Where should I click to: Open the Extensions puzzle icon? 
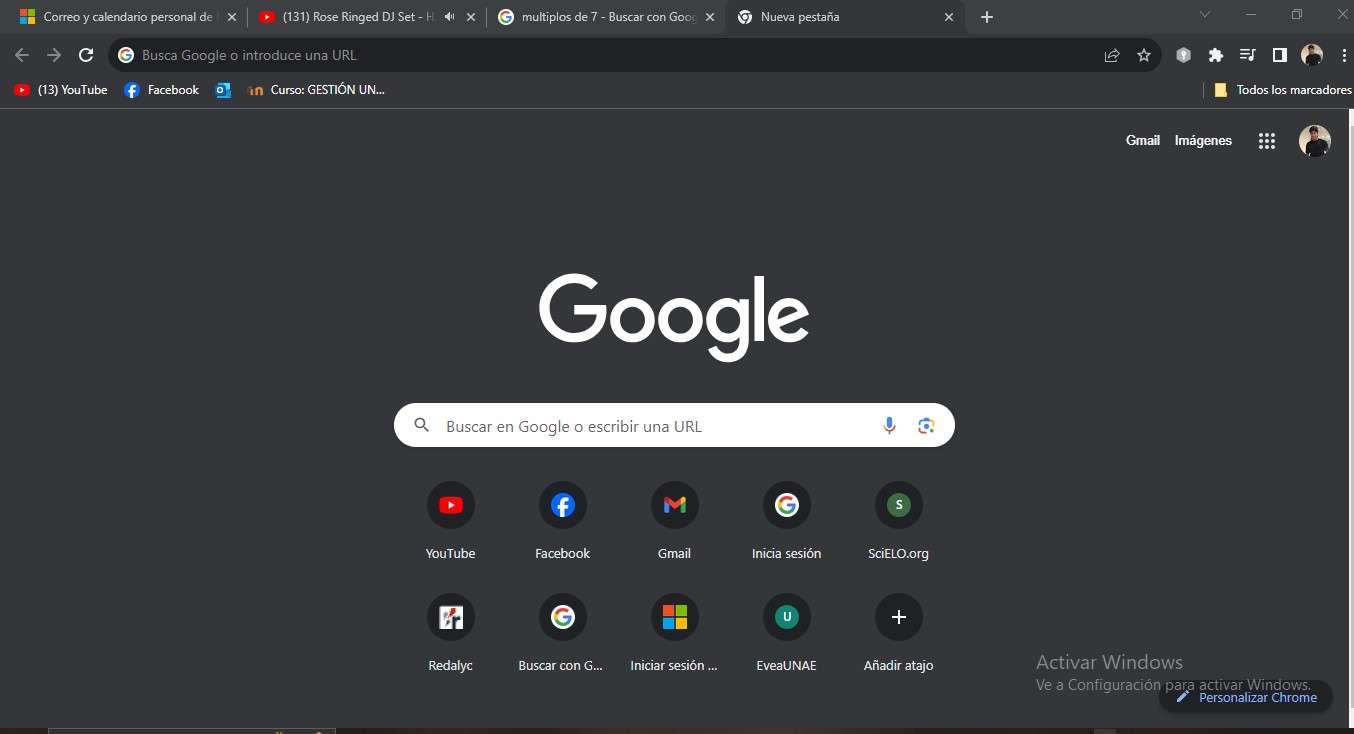(1216, 55)
